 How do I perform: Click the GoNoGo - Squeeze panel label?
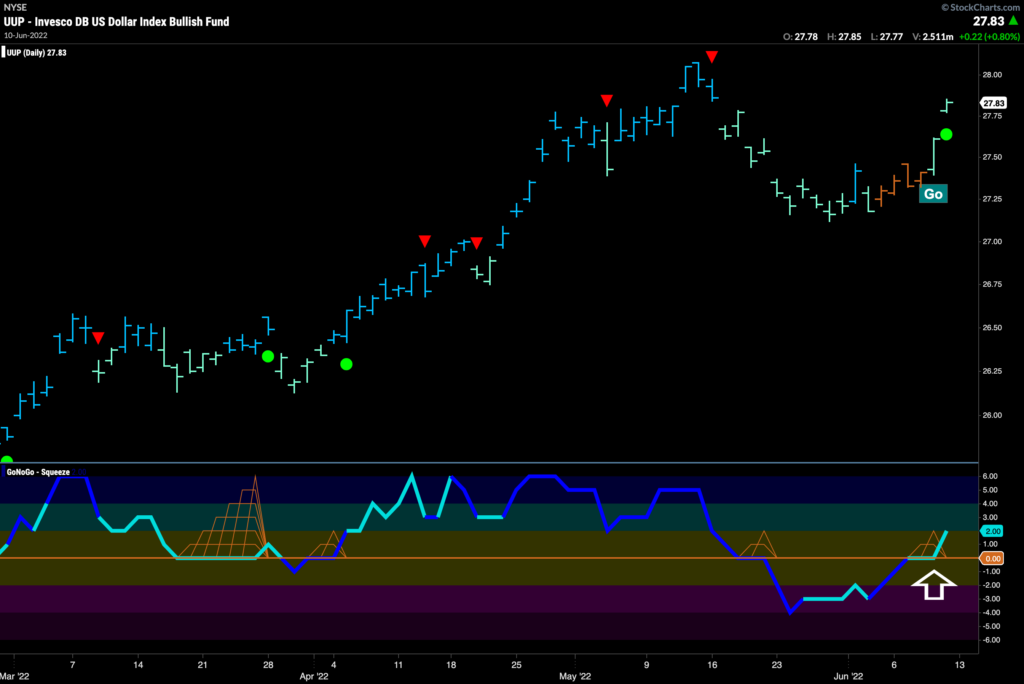coord(38,472)
